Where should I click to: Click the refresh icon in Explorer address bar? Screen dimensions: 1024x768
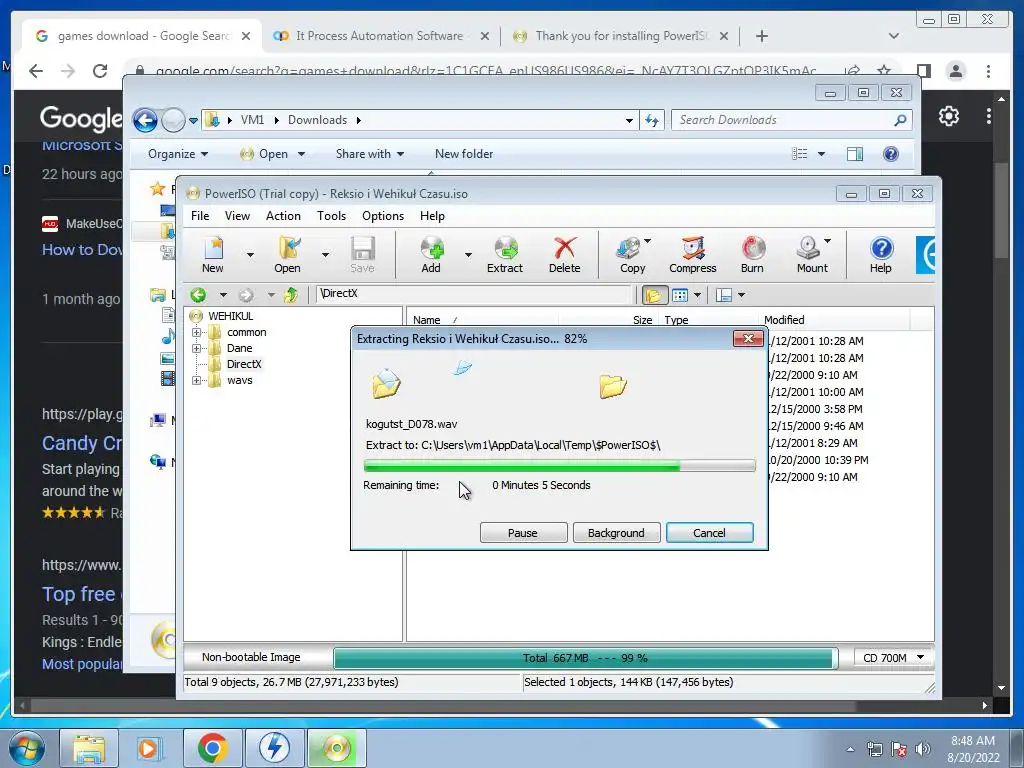pyautogui.click(x=652, y=120)
